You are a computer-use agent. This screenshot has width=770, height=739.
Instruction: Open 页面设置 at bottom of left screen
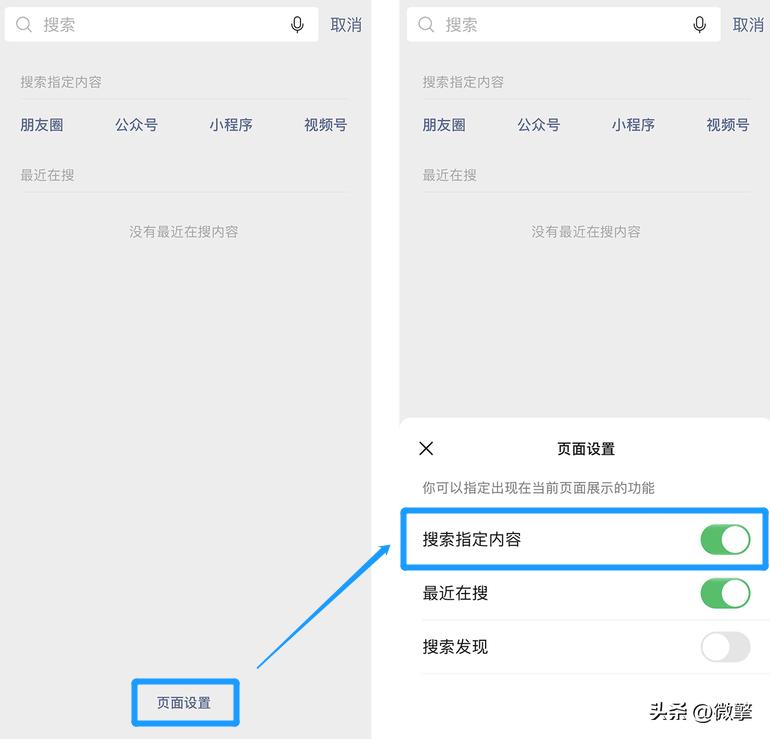coord(184,703)
